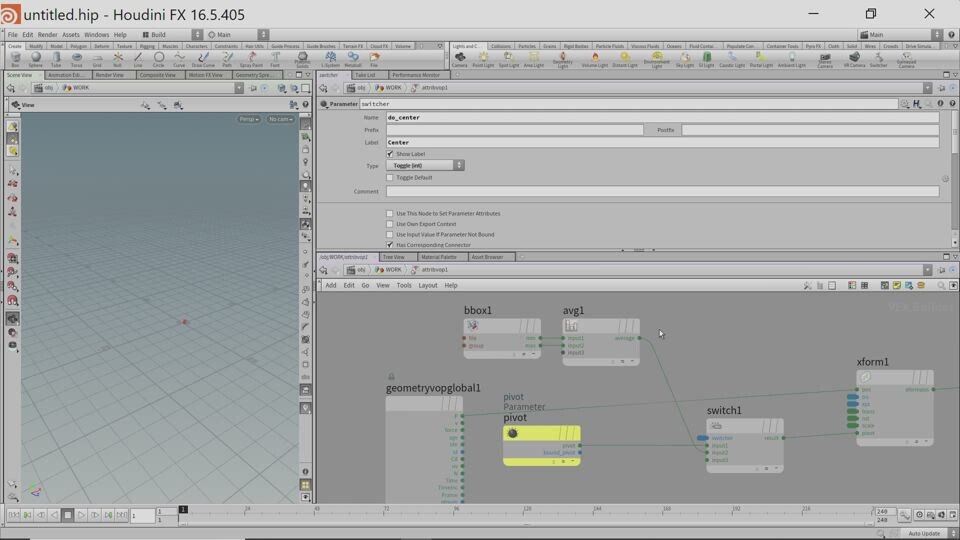This screenshot has width=960, height=540.
Task: Switch to the Tree View tab
Action: point(394,257)
